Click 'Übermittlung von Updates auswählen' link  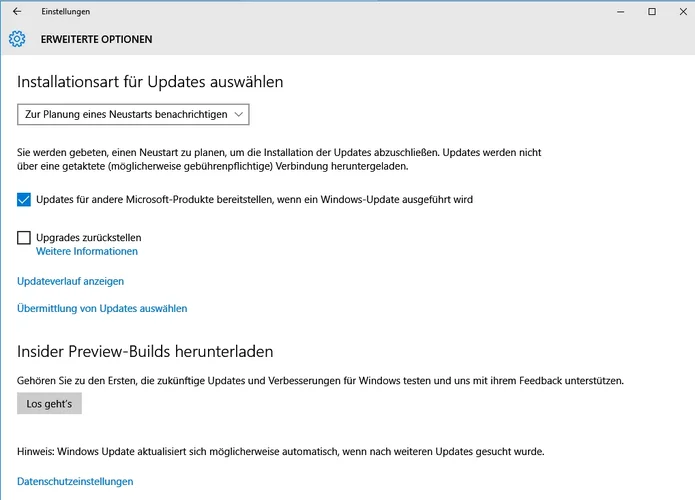point(102,309)
